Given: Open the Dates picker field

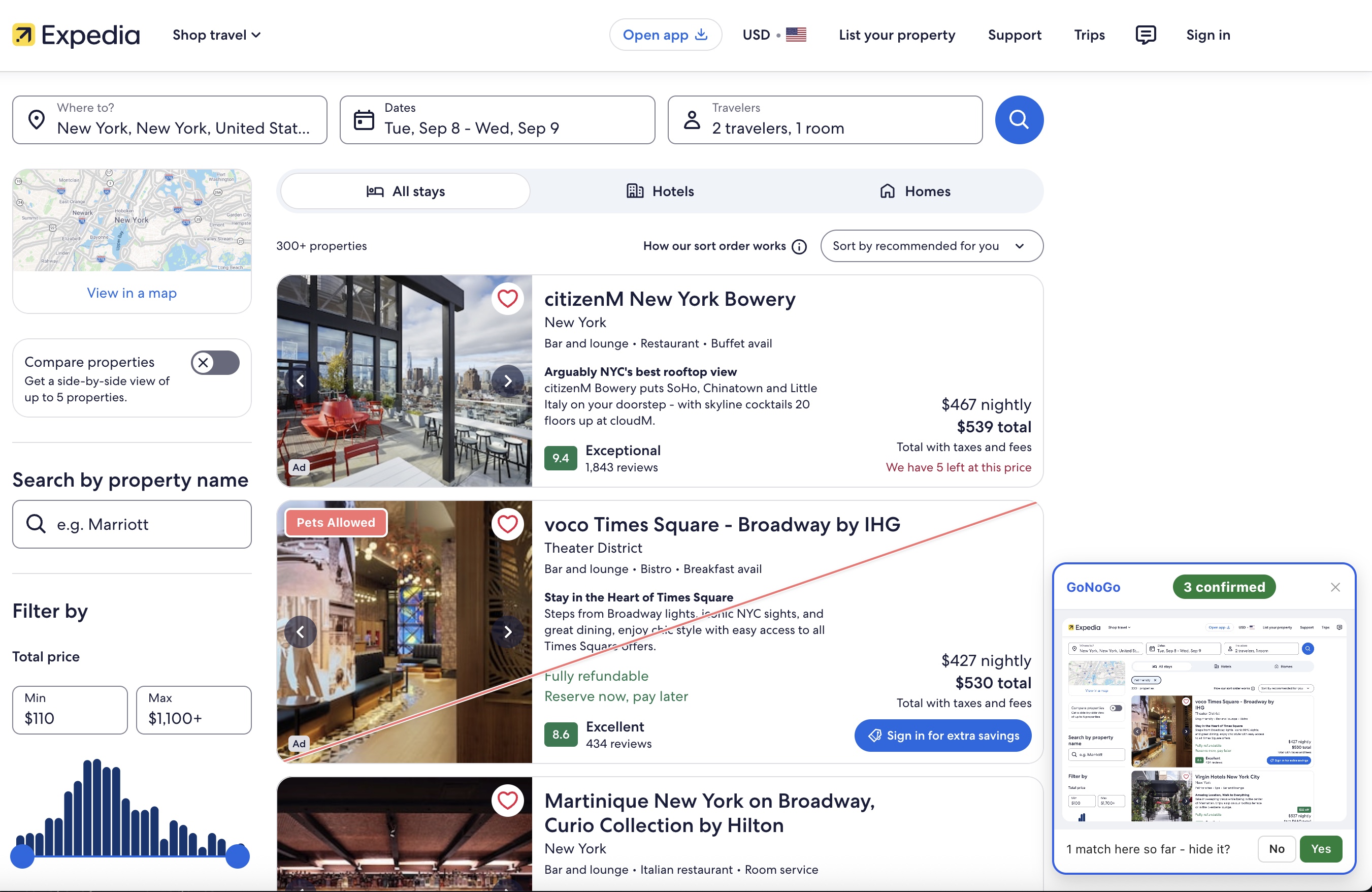Looking at the screenshot, I should pyautogui.click(x=498, y=120).
